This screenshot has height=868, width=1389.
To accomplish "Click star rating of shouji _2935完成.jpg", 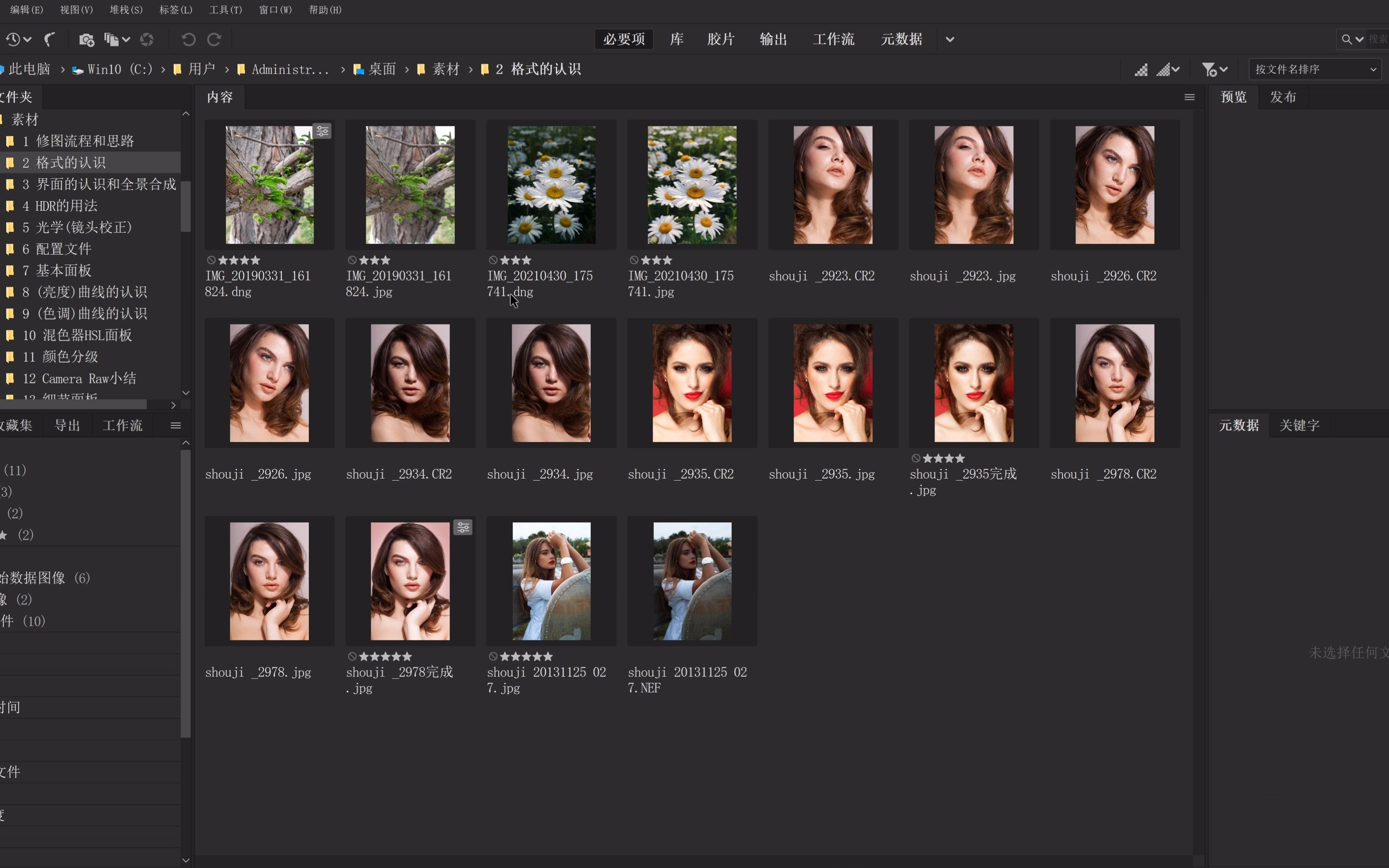I will [x=944, y=458].
